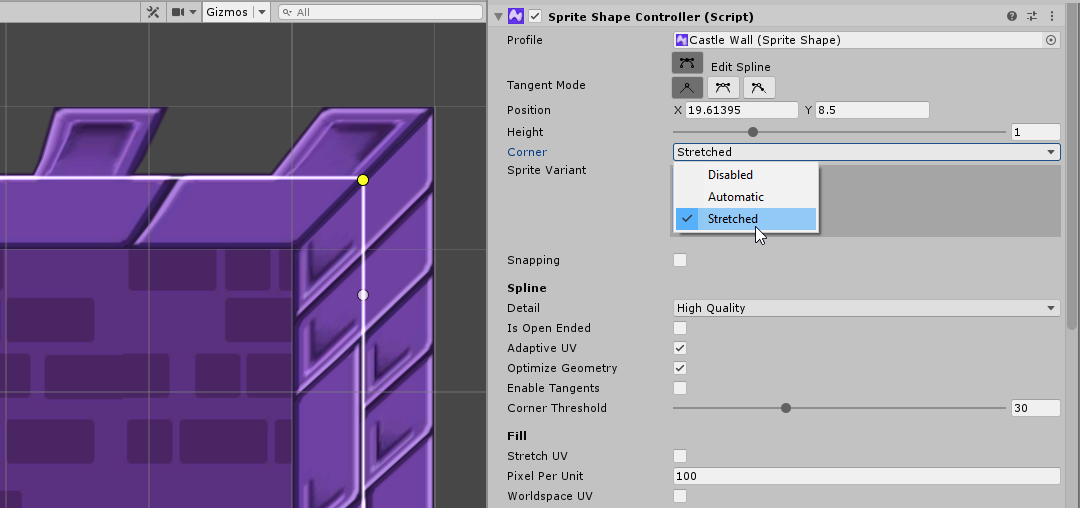Viewport: 1080px width, 508px height.
Task: Click the Corner Threshold slider handle
Action: 786,408
